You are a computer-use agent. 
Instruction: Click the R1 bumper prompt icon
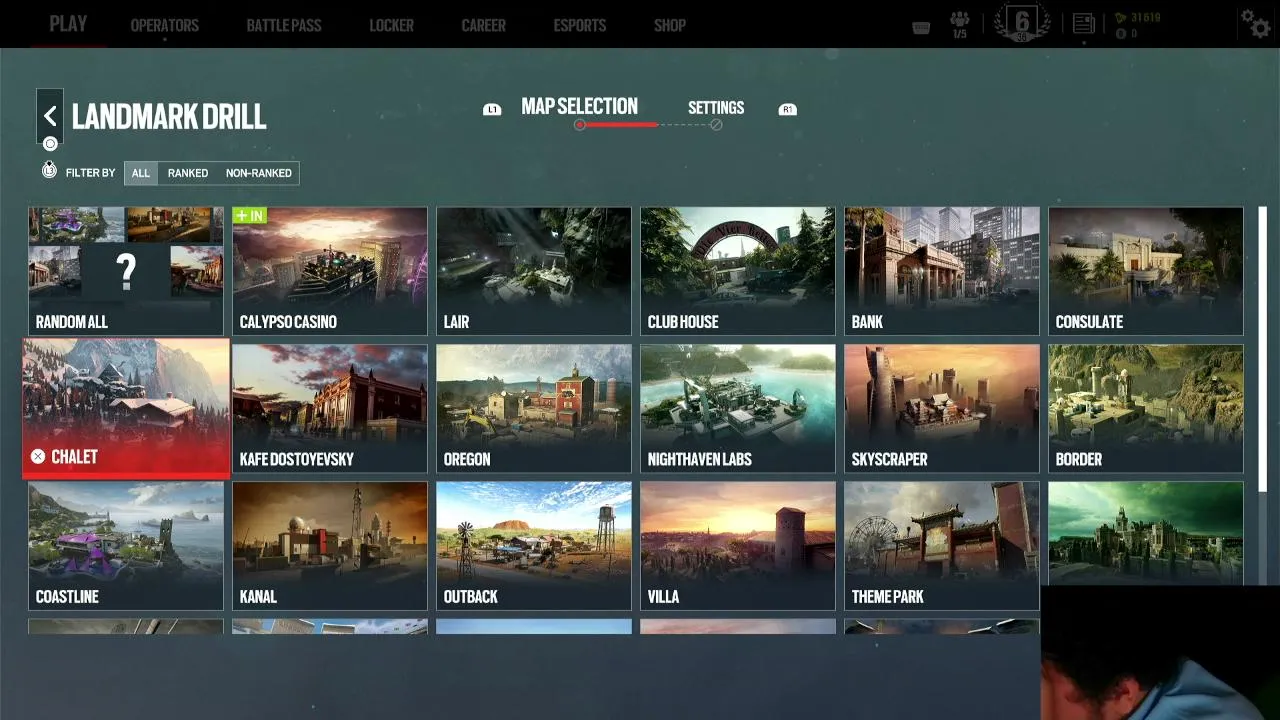tap(787, 109)
